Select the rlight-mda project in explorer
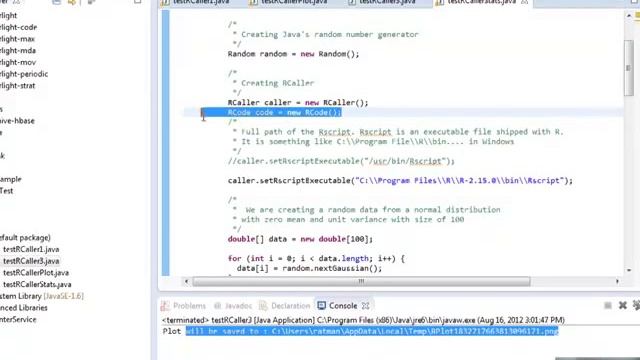This screenshot has width=640, height=360. (x=18, y=51)
